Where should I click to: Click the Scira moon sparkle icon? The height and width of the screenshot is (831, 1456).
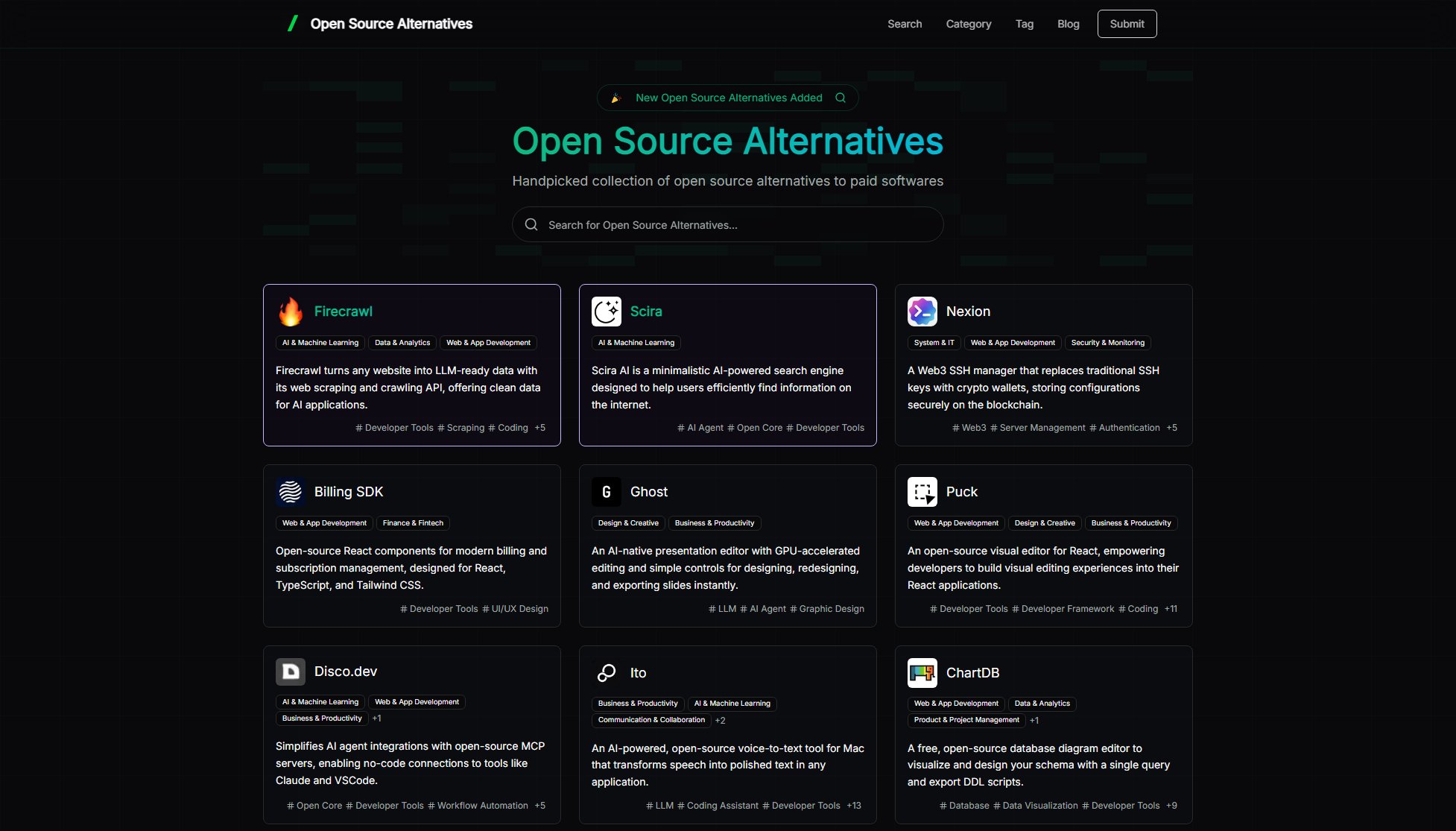tap(607, 312)
